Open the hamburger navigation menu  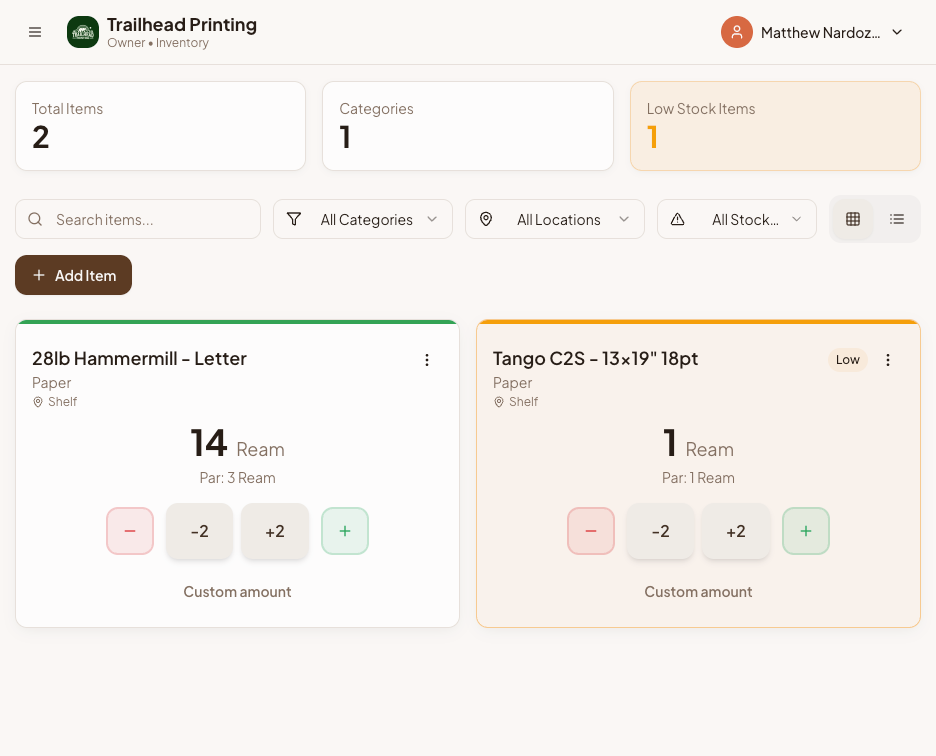[35, 31]
